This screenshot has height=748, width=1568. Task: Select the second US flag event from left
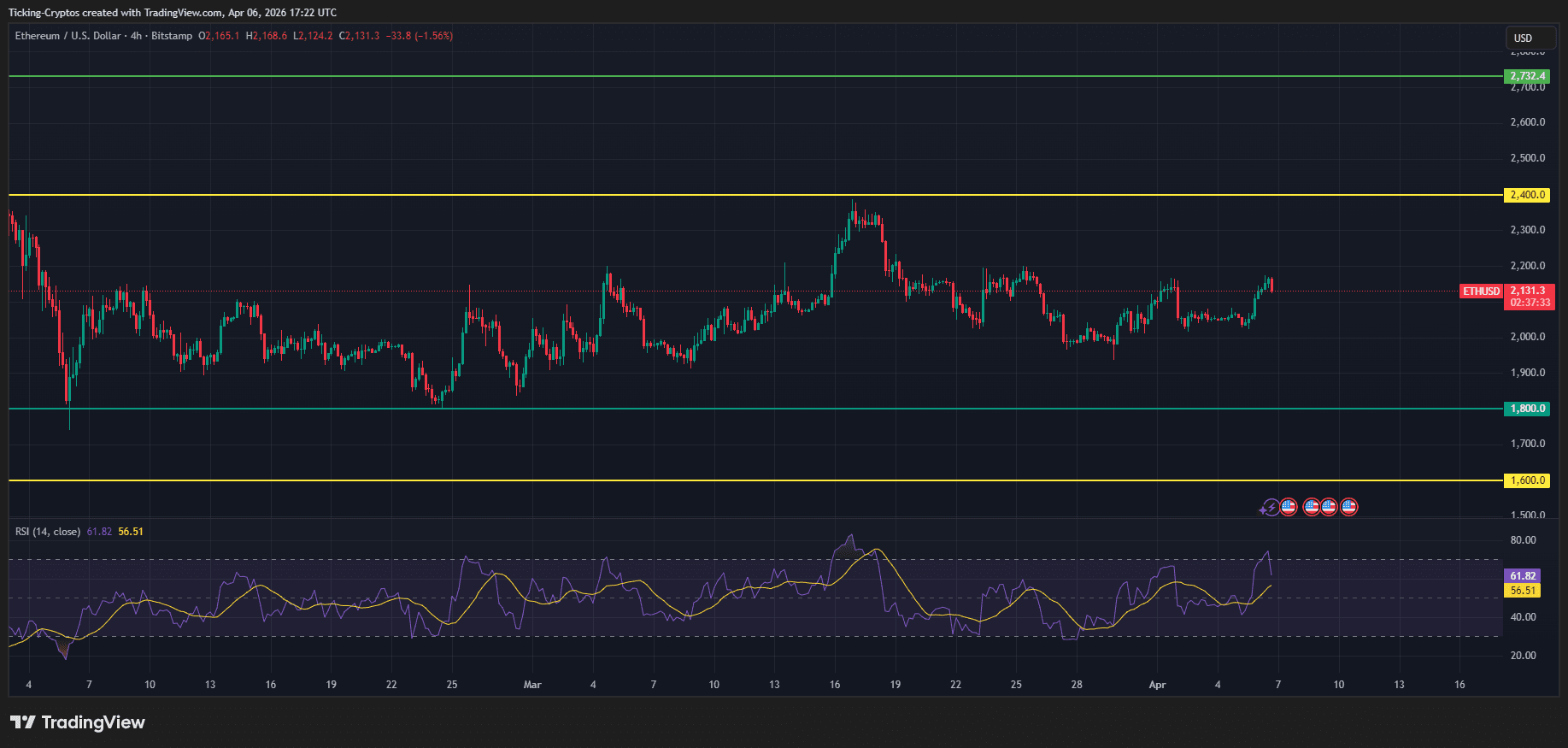pyautogui.click(x=1311, y=507)
